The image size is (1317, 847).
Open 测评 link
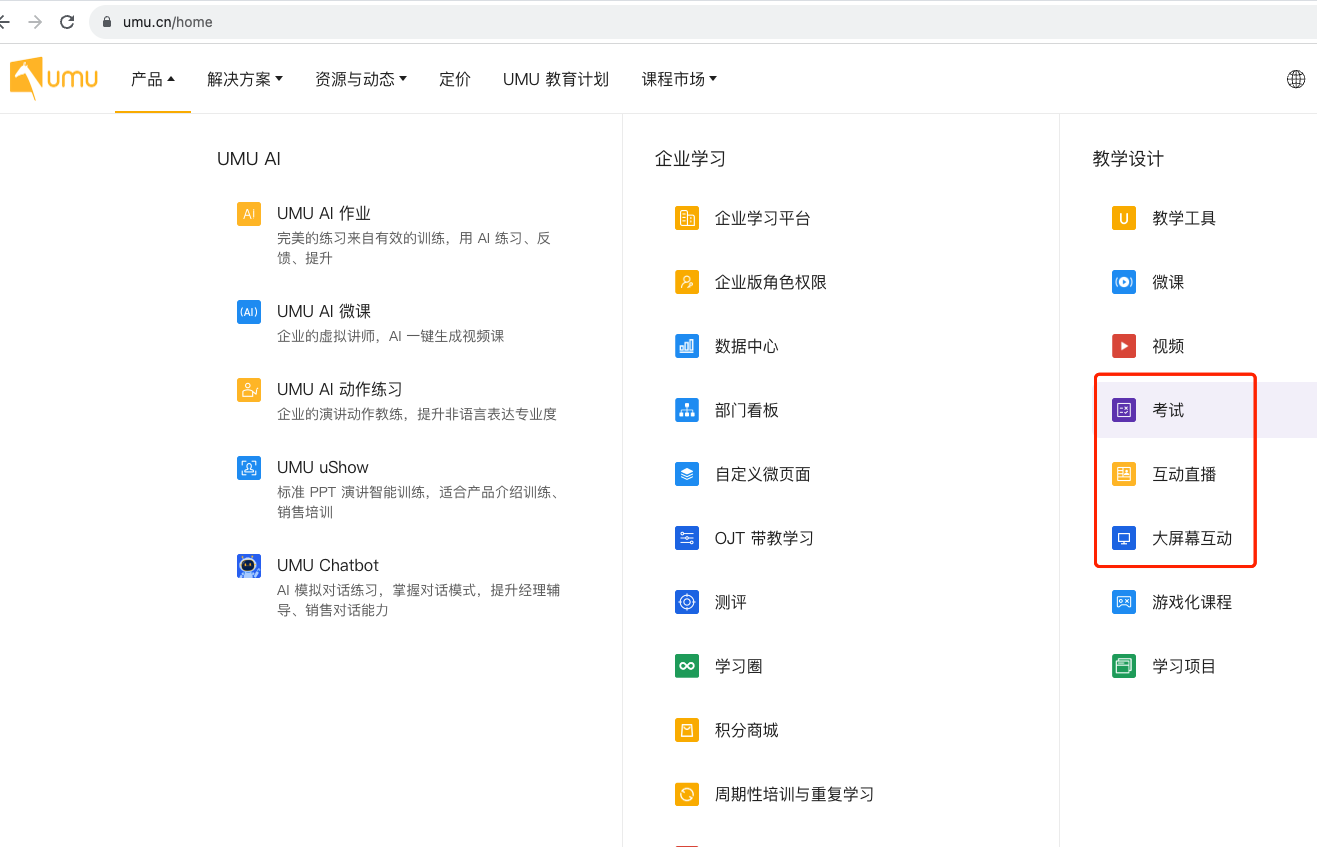click(x=731, y=602)
